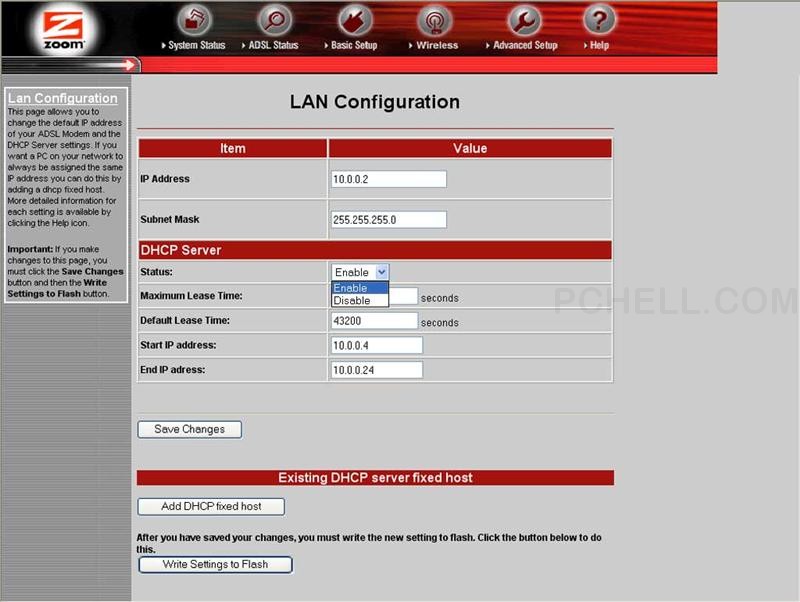Viewport: 800px width, 602px height.
Task: Click the Help question mark icon
Action: (599, 20)
